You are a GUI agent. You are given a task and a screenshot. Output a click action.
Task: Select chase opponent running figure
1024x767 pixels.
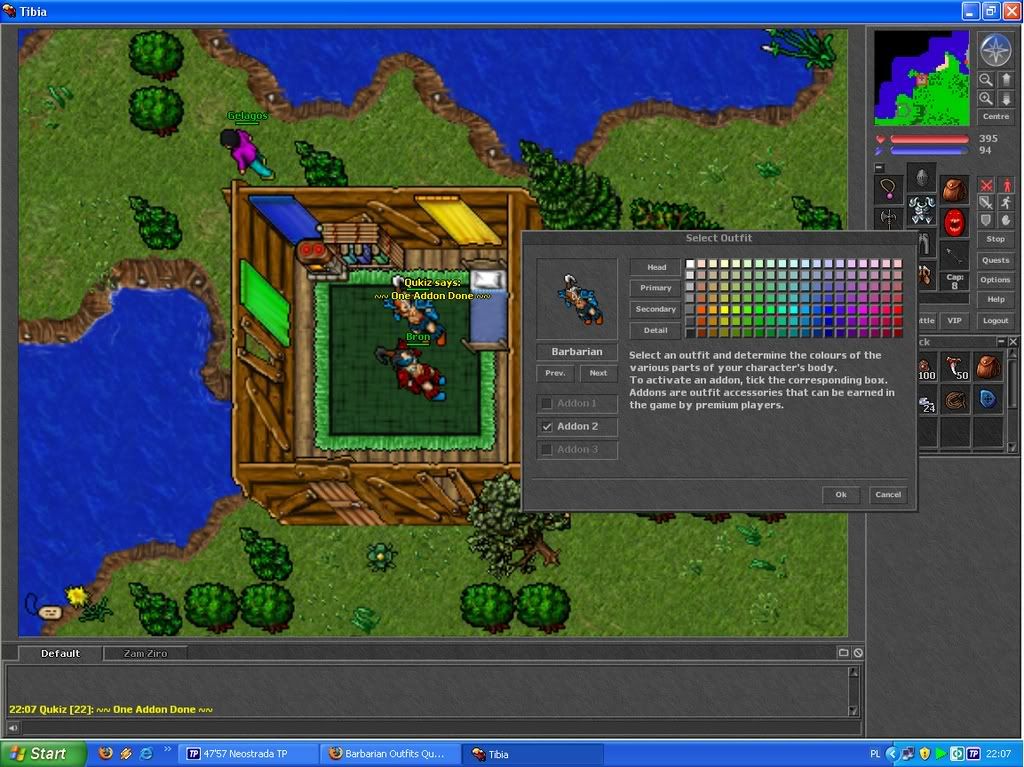pos(1006,203)
